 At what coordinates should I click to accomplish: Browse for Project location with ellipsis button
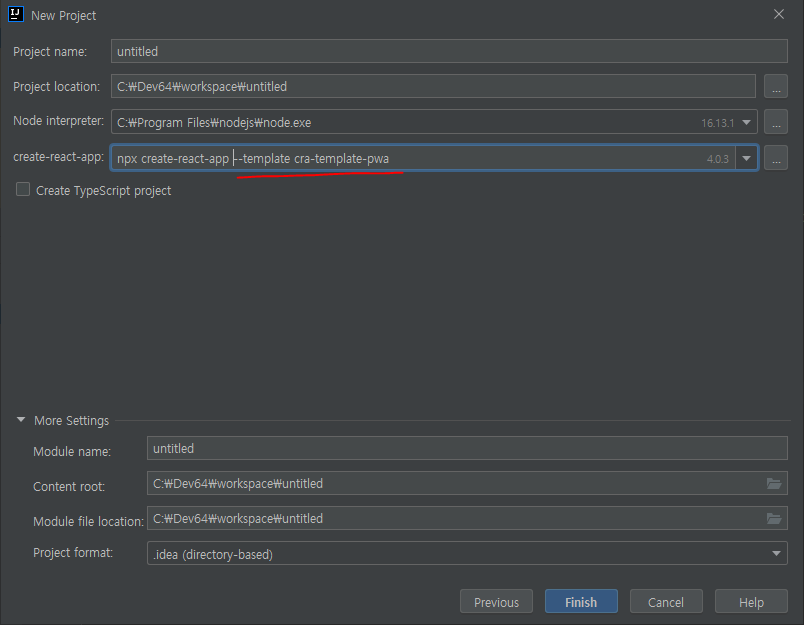coord(776,86)
